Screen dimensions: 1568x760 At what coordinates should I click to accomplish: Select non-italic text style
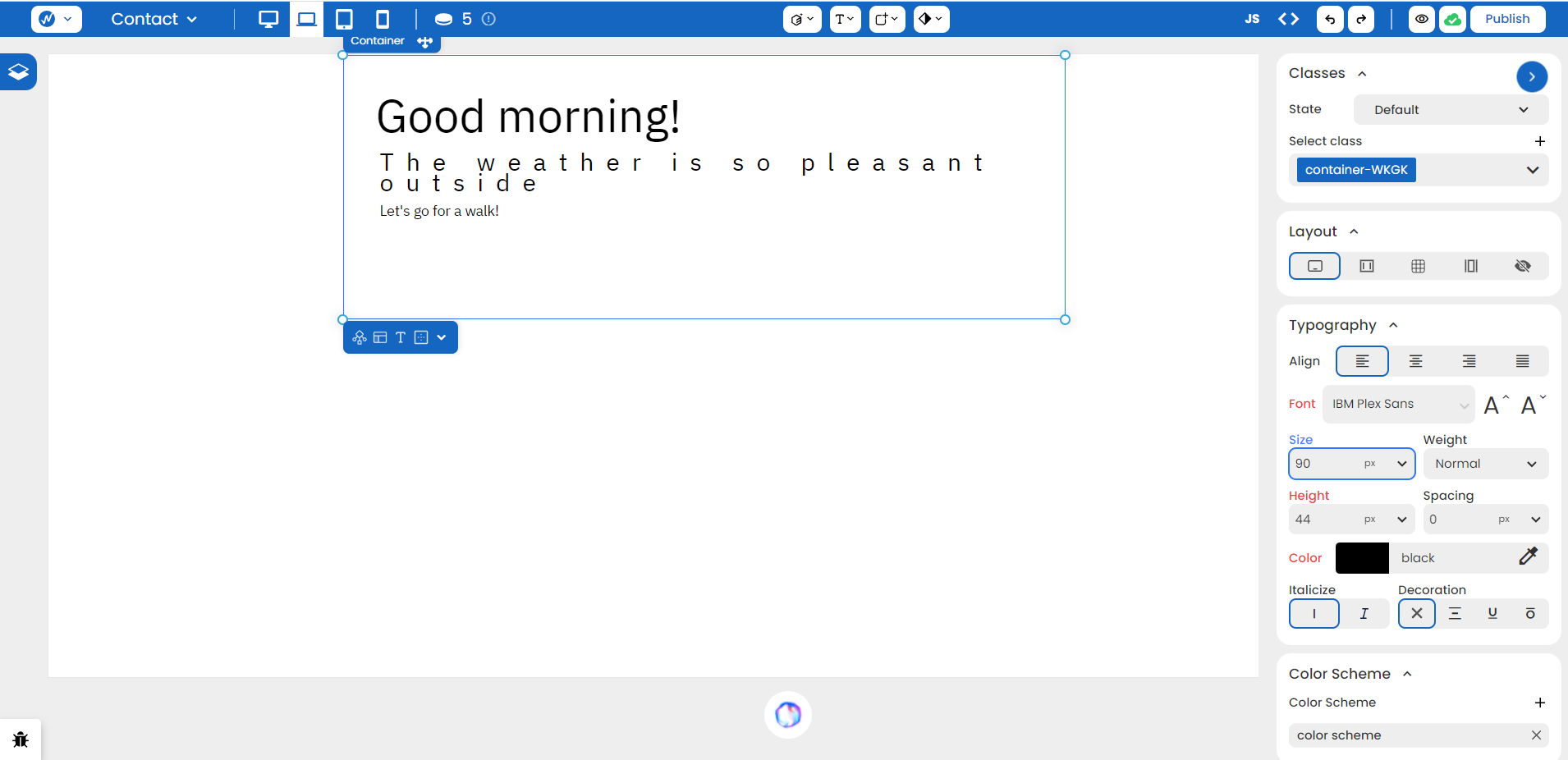[1314, 614]
